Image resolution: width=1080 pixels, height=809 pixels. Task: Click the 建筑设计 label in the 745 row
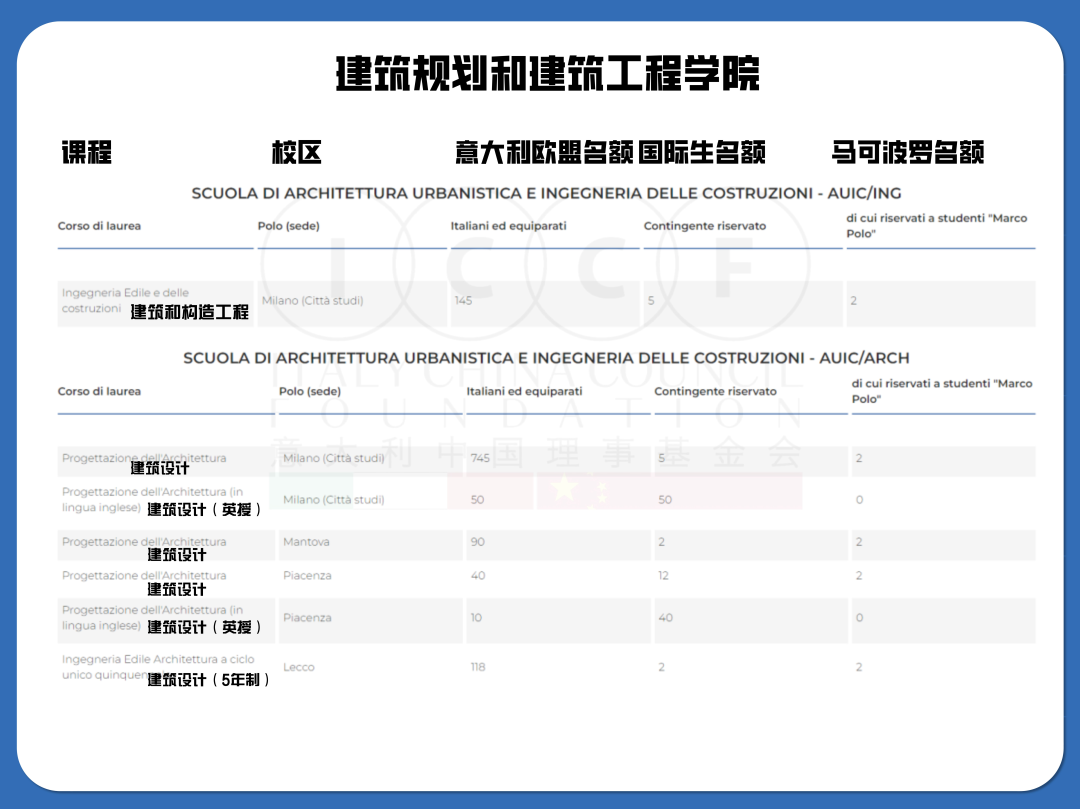tap(160, 468)
